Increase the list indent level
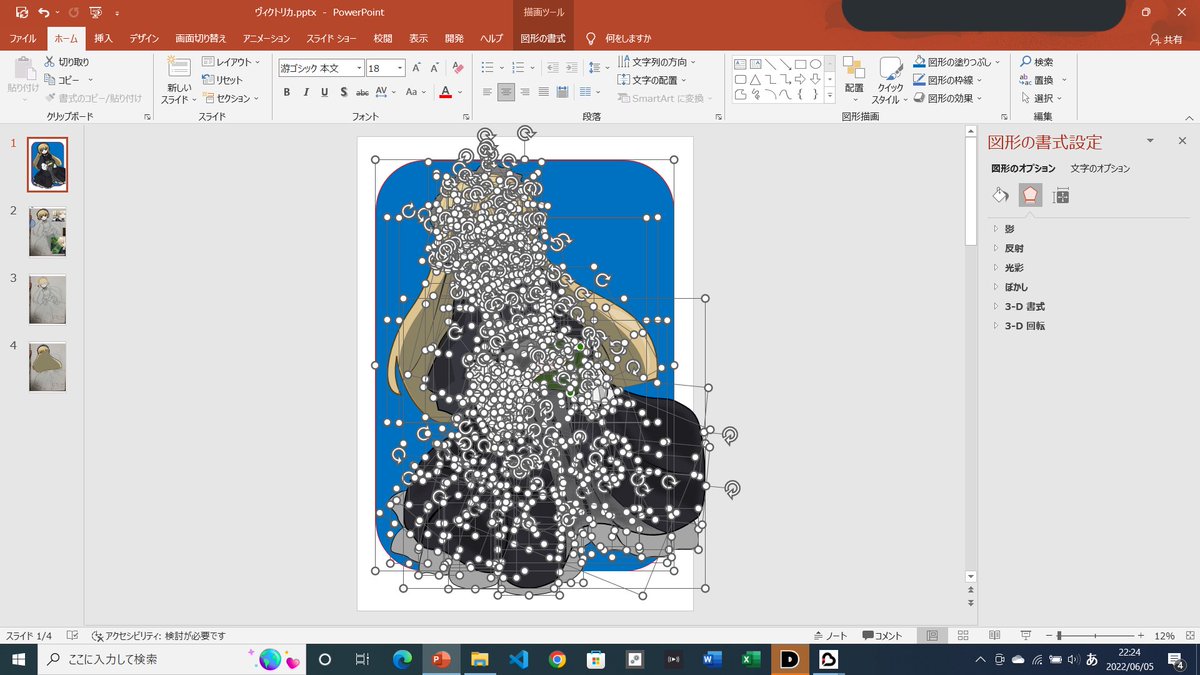The image size is (1200, 675). [x=571, y=67]
